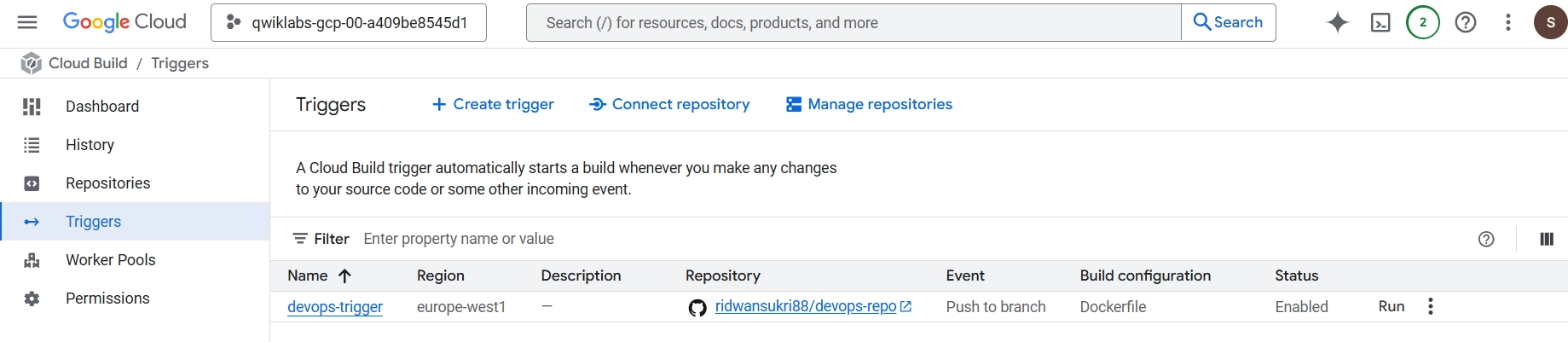Open the Dashboard sidebar item
This screenshot has height=342, width=1568.
coord(135,107)
